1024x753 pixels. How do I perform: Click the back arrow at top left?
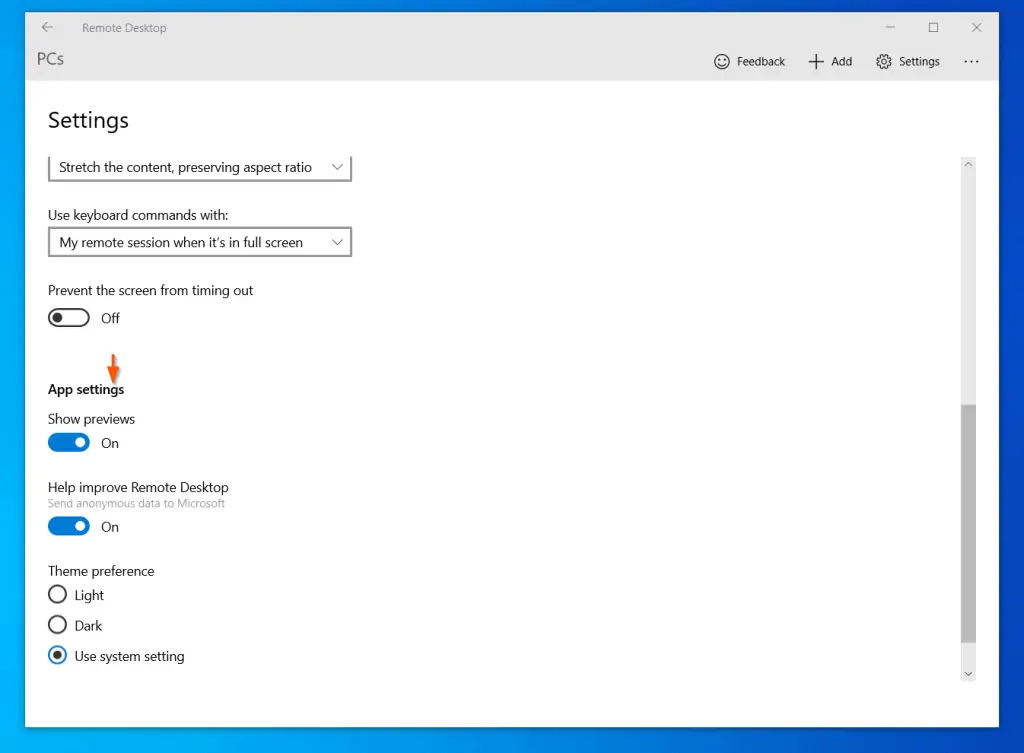(x=47, y=27)
